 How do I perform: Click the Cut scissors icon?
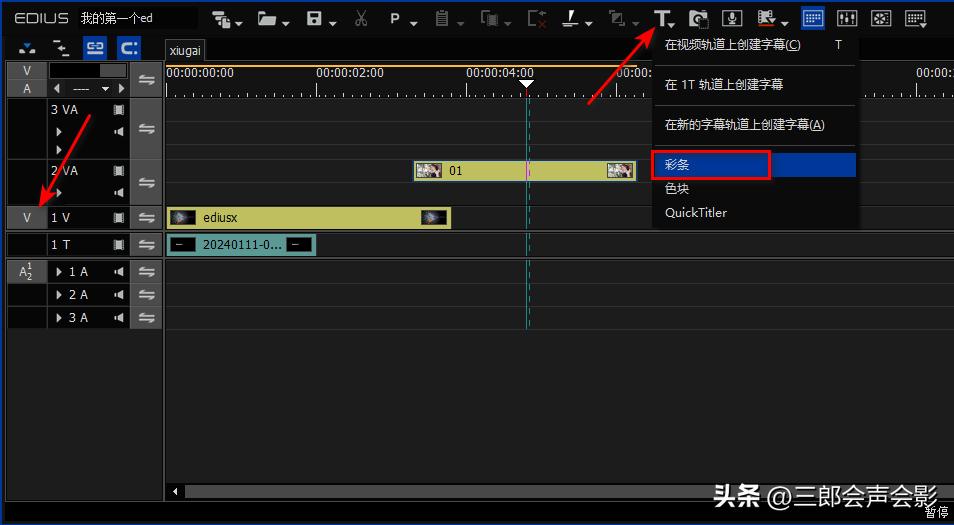361,18
